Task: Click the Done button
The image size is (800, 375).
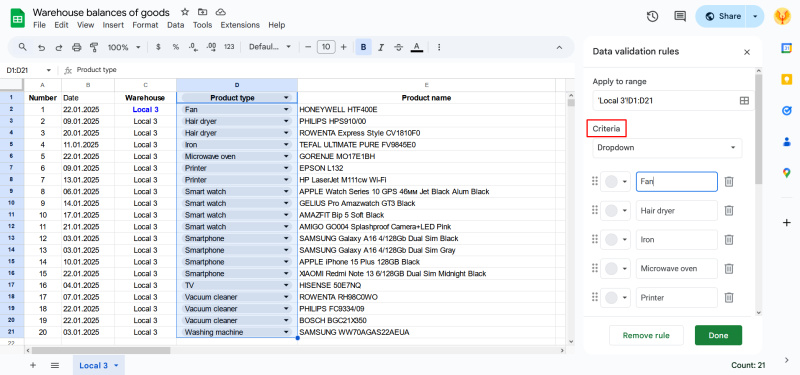Action: pyautogui.click(x=718, y=335)
